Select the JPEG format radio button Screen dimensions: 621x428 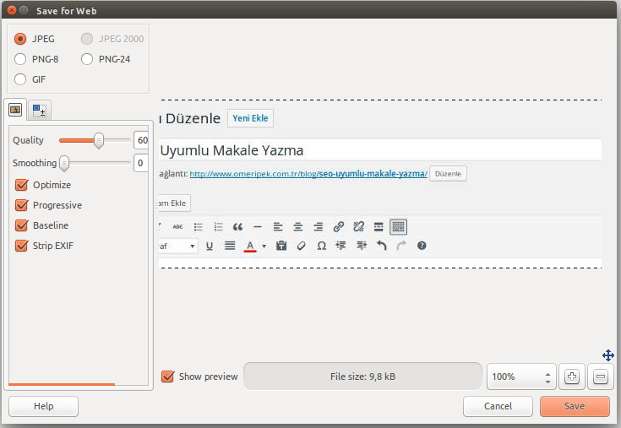(x=21, y=39)
